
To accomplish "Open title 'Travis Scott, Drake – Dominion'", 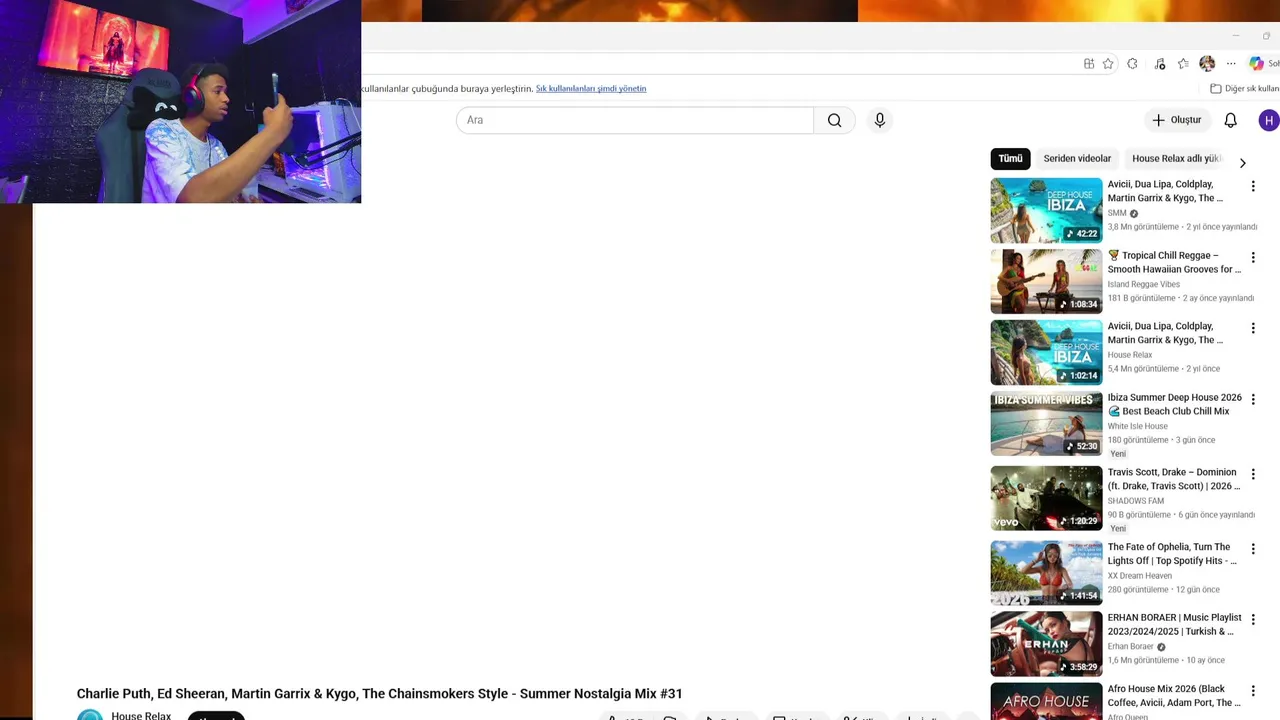I will 1174,479.
